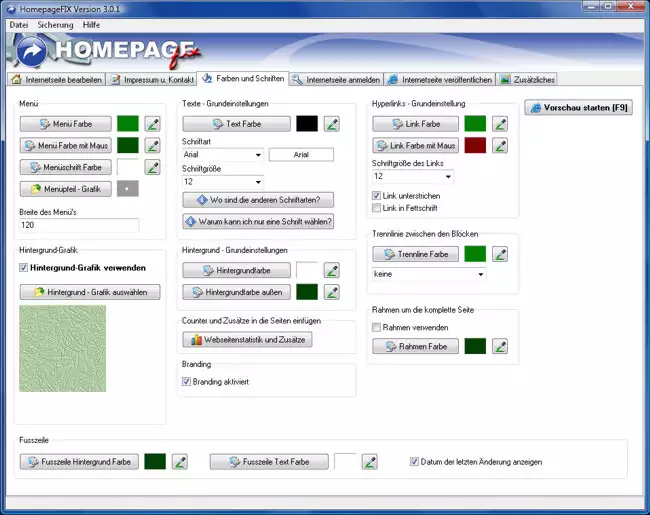Click the green background texture thumbnail
This screenshot has width=650, height=515.
[63, 349]
